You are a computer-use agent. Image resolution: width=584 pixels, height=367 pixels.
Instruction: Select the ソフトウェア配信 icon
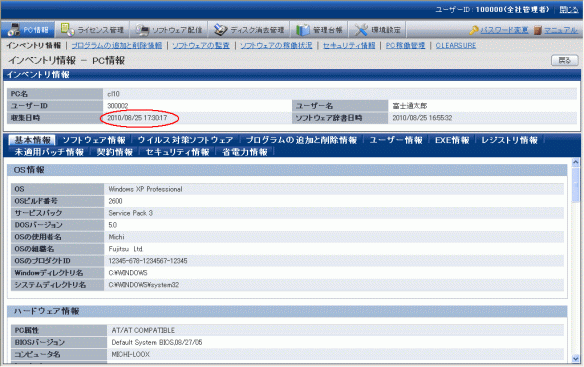click(142, 30)
